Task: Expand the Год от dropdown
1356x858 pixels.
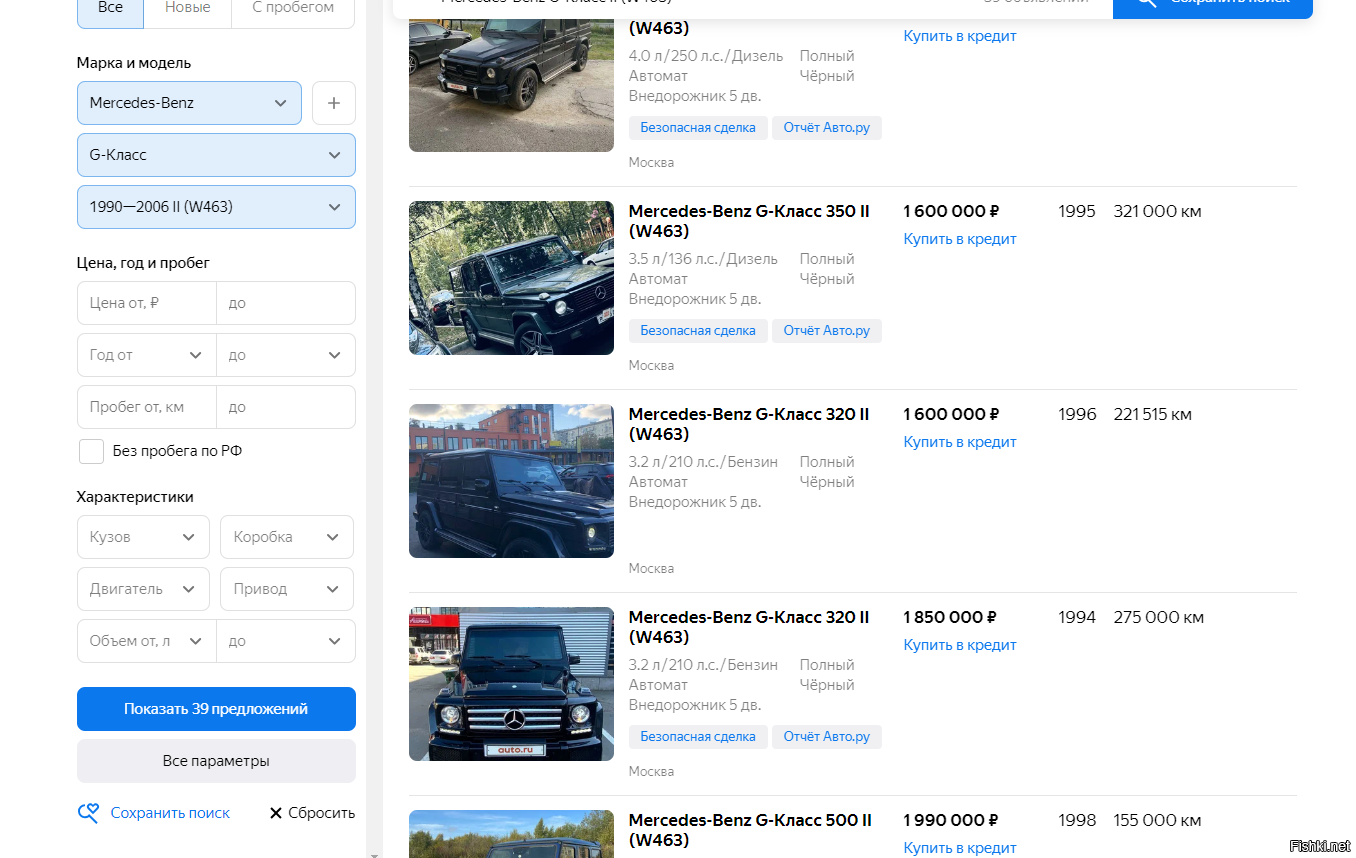Action: point(146,355)
